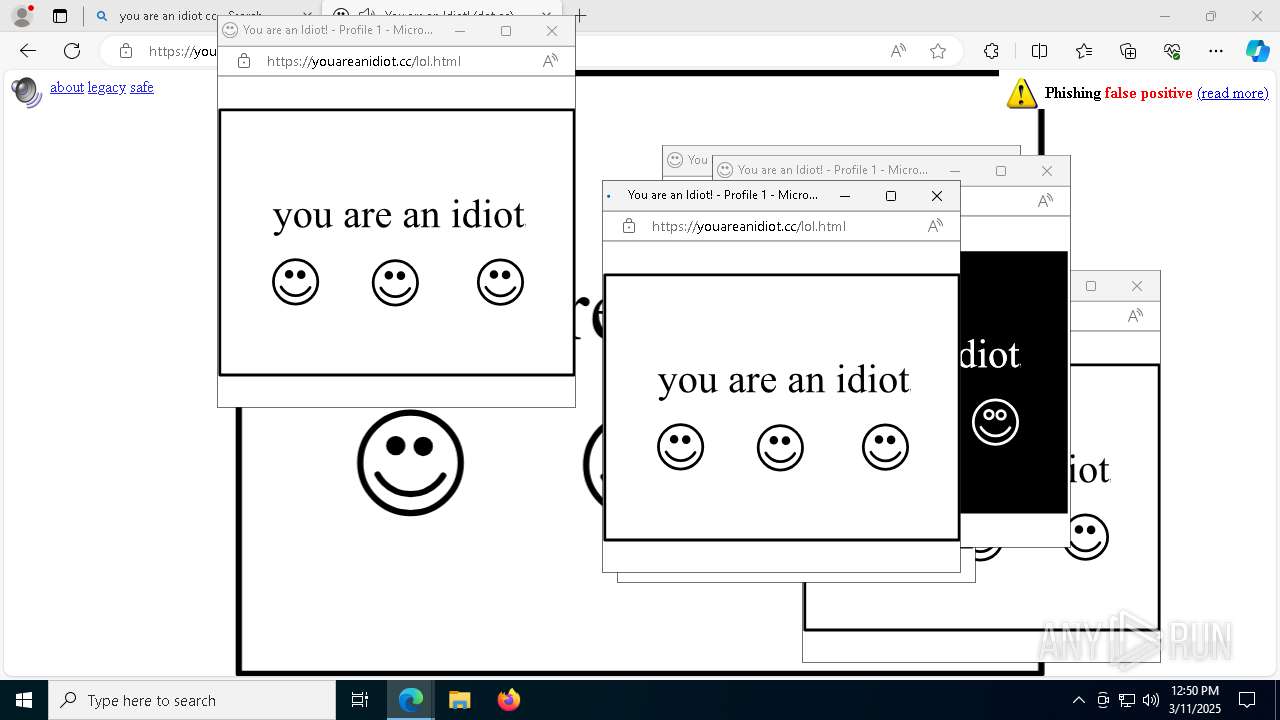Add page to favorites with star icon
Image resolution: width=1280 pixels, height=720 pixels.
(x=938, y=51)
